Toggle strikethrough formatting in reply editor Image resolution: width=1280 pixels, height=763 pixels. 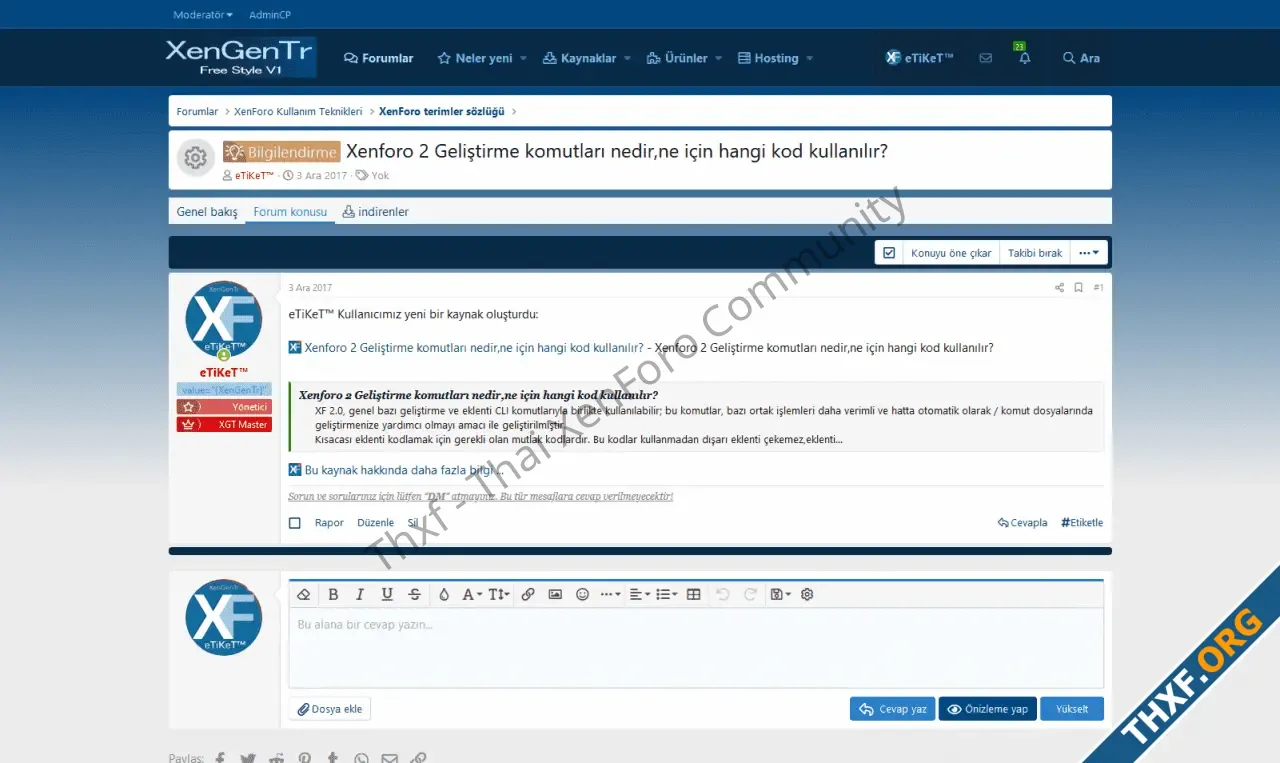point(415,594)
